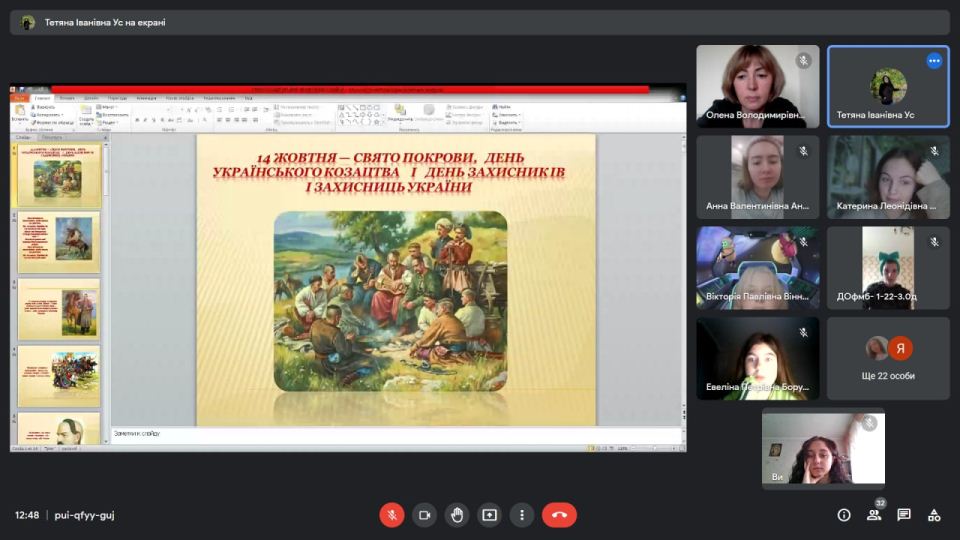Open options on Тетяна Іванівна Ус tile
Image resolution: width=960 pixels, height=540 pixels.
pos(934,61)
